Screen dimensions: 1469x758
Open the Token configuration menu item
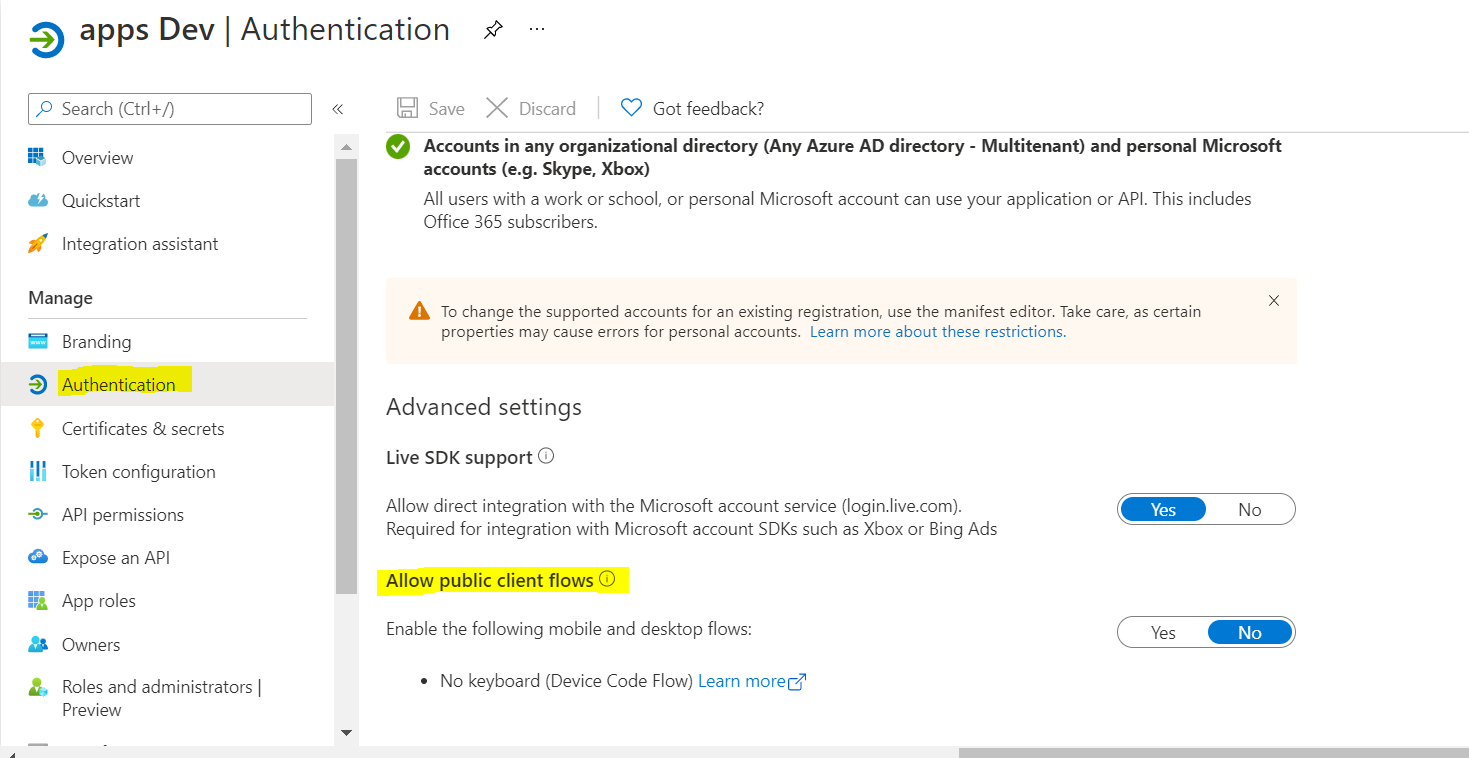[138, 471]
